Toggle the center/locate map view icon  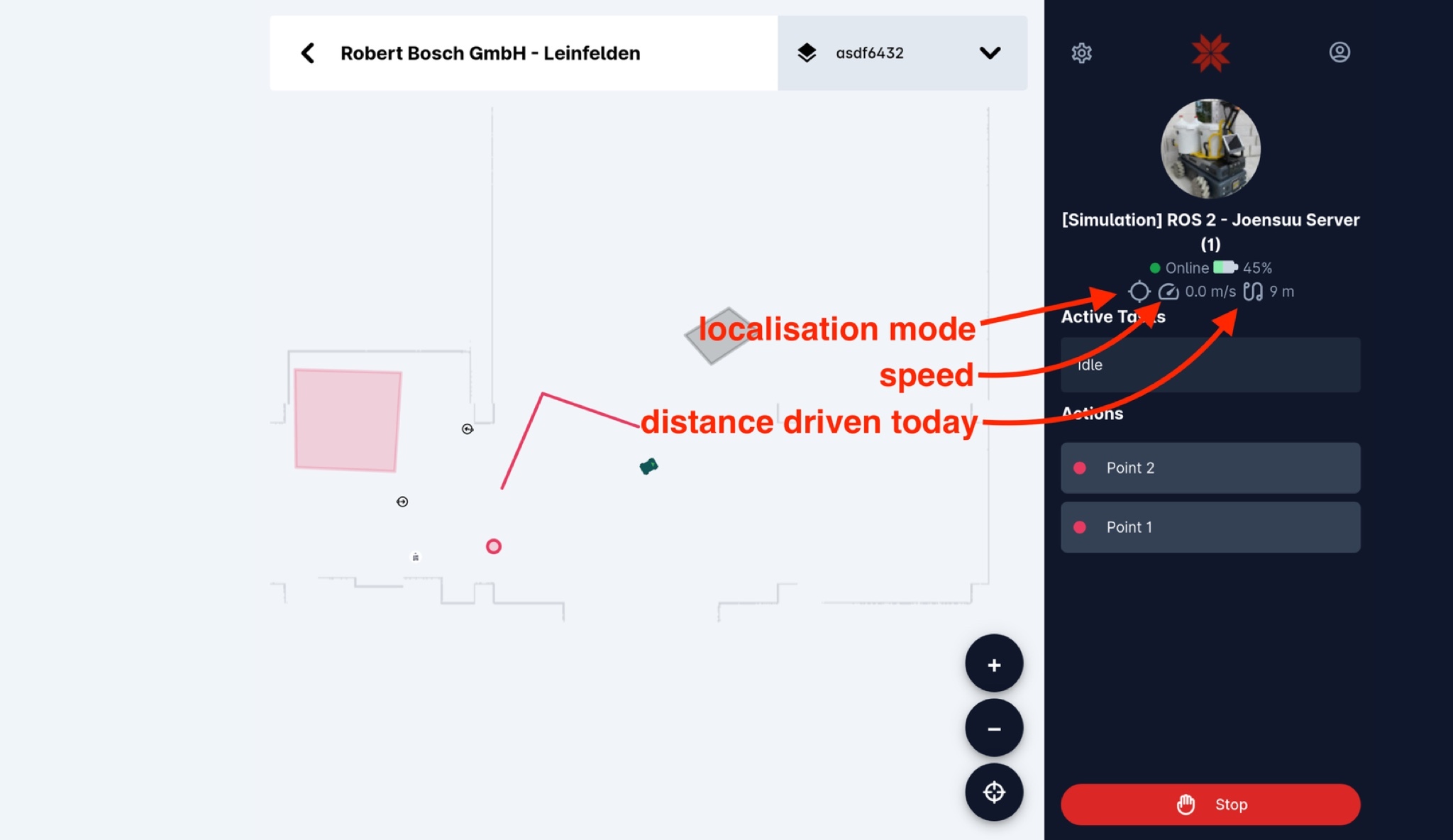click(993, 791)
